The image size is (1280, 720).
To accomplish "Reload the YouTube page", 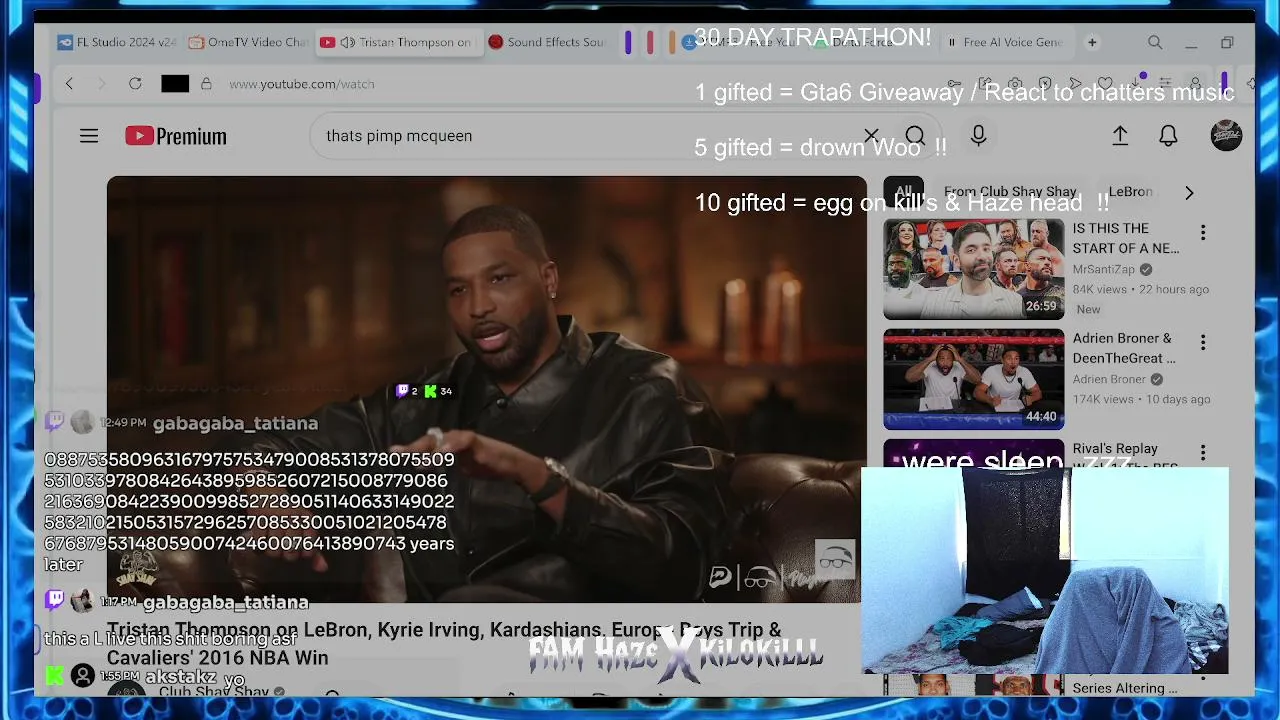I will click(135, 84).
